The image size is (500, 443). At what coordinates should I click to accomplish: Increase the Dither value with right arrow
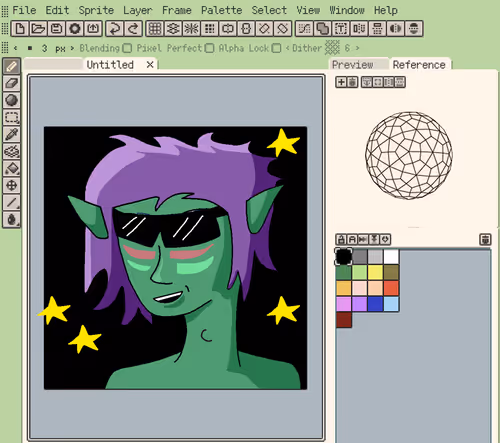[x=357, y=48]
